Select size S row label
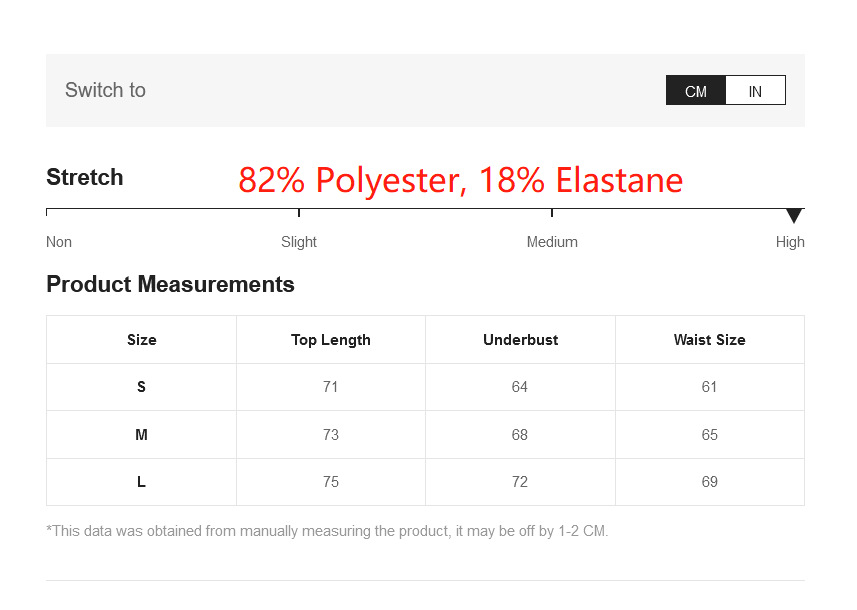The width and height of the screenshot is (857, 610). click(141, 387)
